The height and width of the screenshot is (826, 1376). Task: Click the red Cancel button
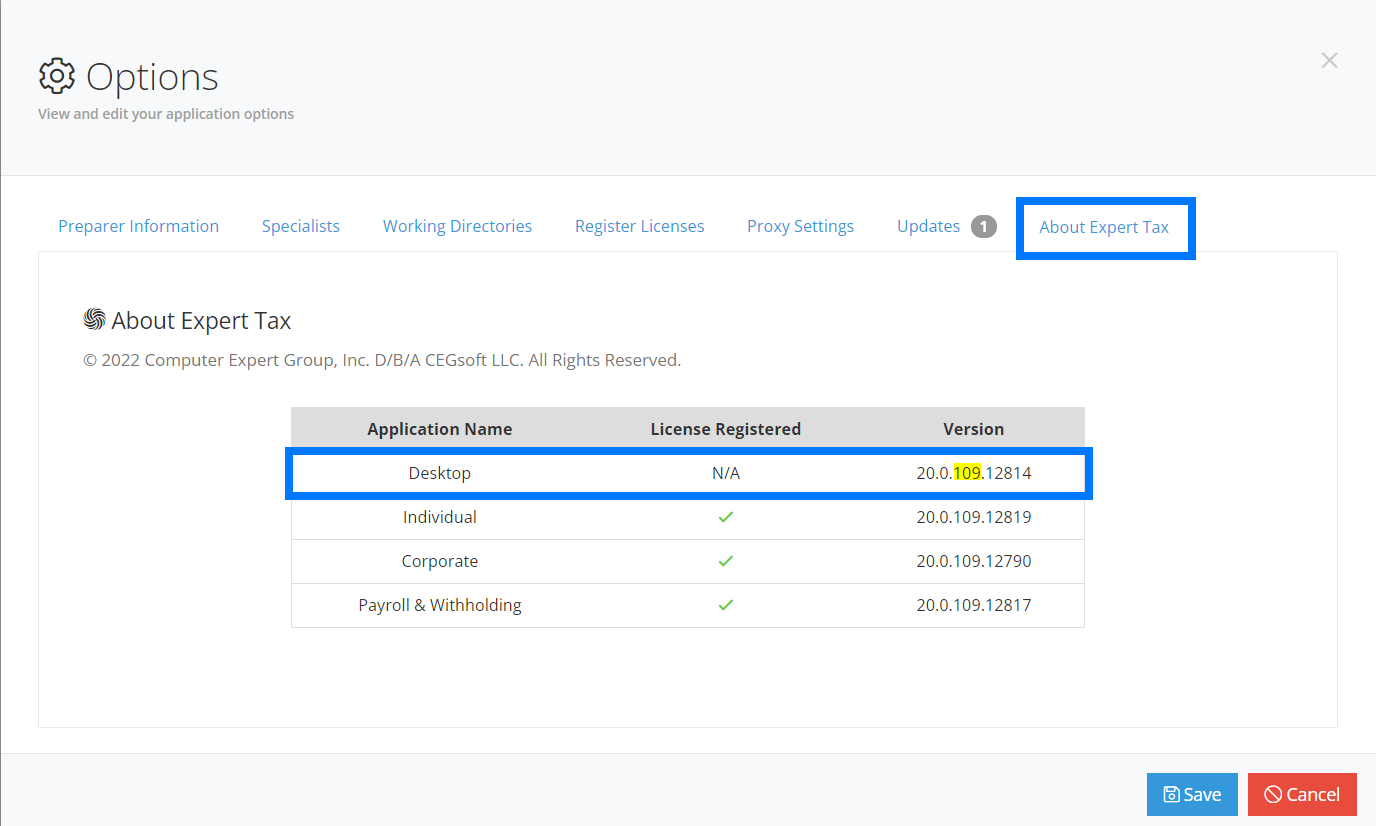[x=1302, y=794]
